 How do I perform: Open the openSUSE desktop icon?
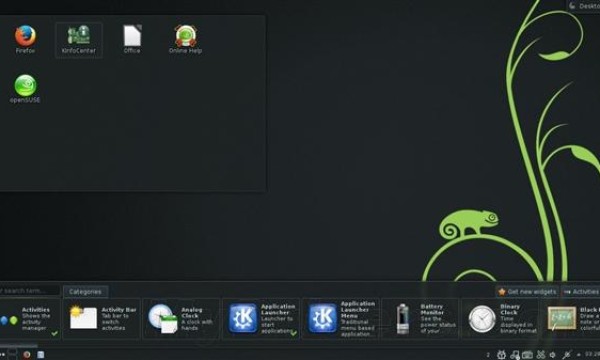tap(25, 89)
